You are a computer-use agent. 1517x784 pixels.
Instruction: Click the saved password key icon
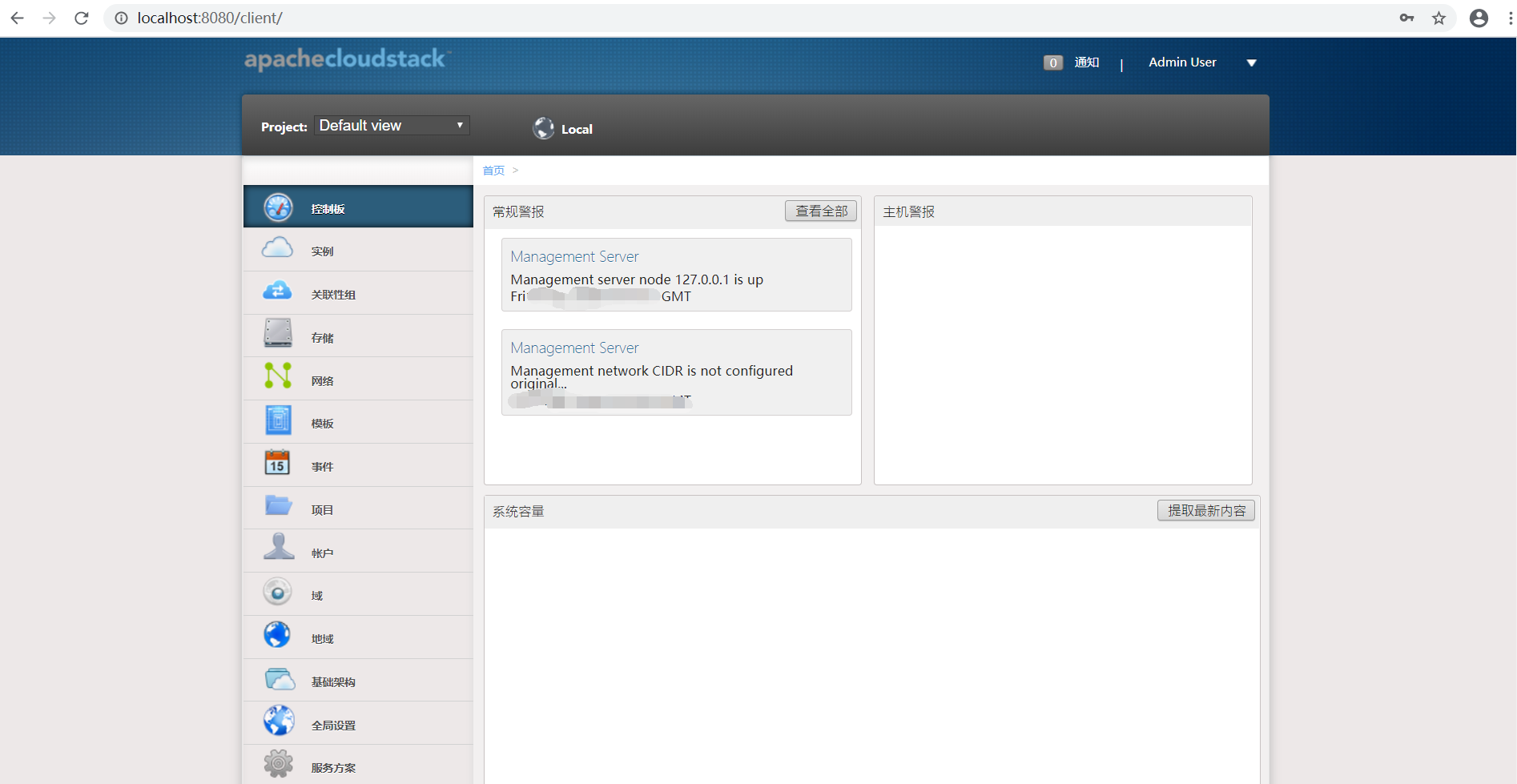coord(1406,18)
